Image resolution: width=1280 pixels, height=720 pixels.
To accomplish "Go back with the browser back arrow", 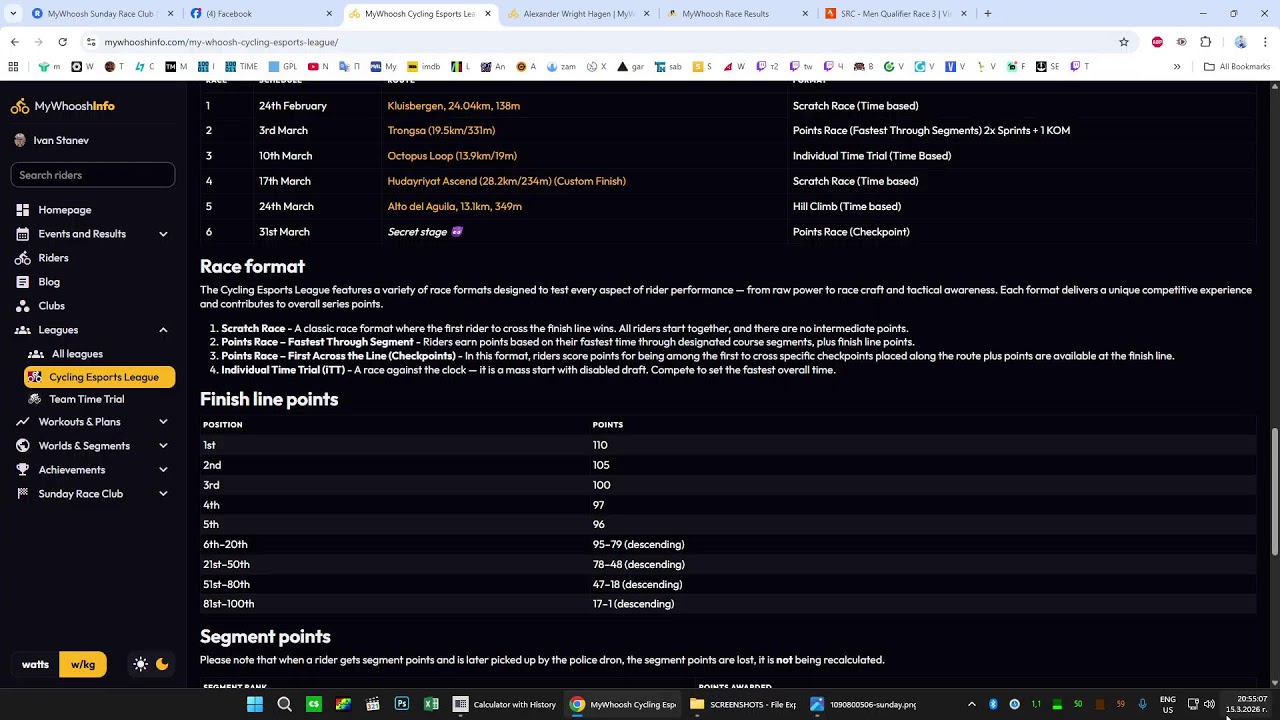I will [x=14, y=42].
